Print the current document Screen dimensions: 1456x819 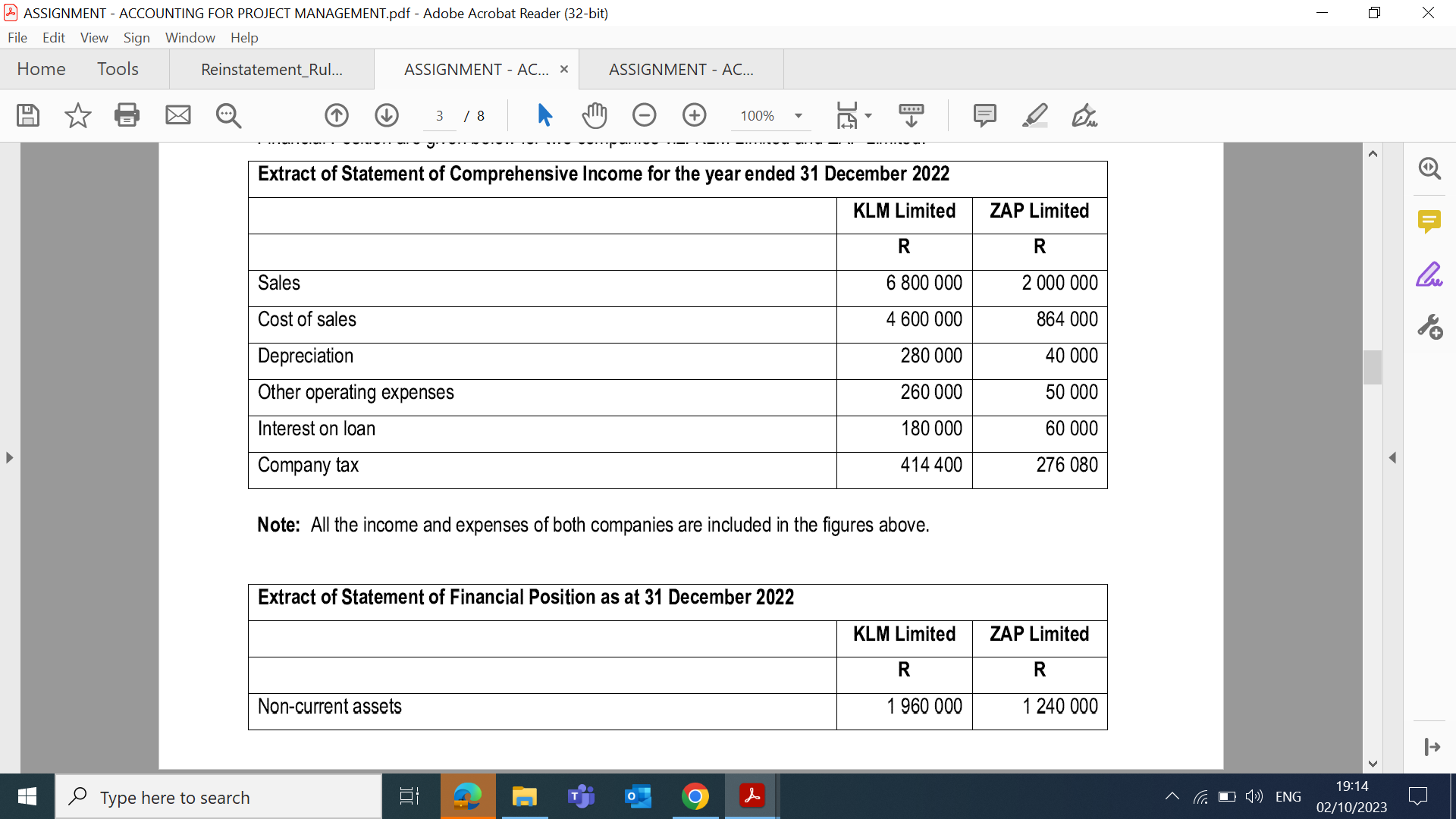pyautogui.click(x=127, y=115)
